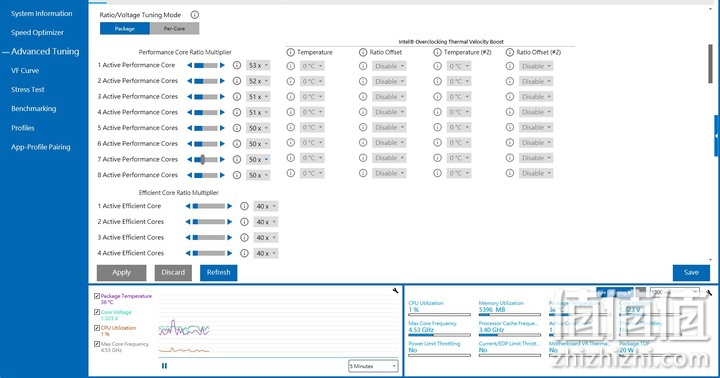The height and width of the screenshot is (378, 720).
Task: Click info icon for 4 Active Efficient Cores
Action: pyautogui.click(x=244, y=253)
